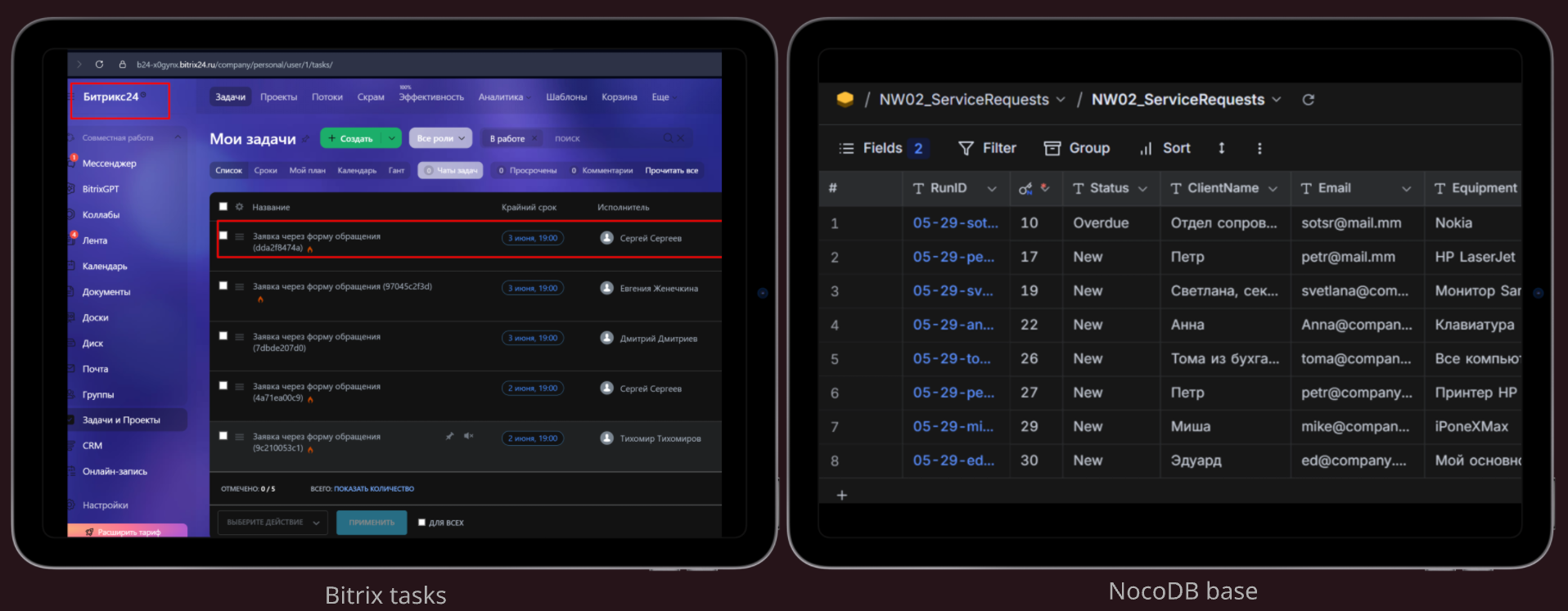This screenshot has height=611, width=1568.
Task: Click the key column header icon in NocoDB
Action: tap(1025, 188)
